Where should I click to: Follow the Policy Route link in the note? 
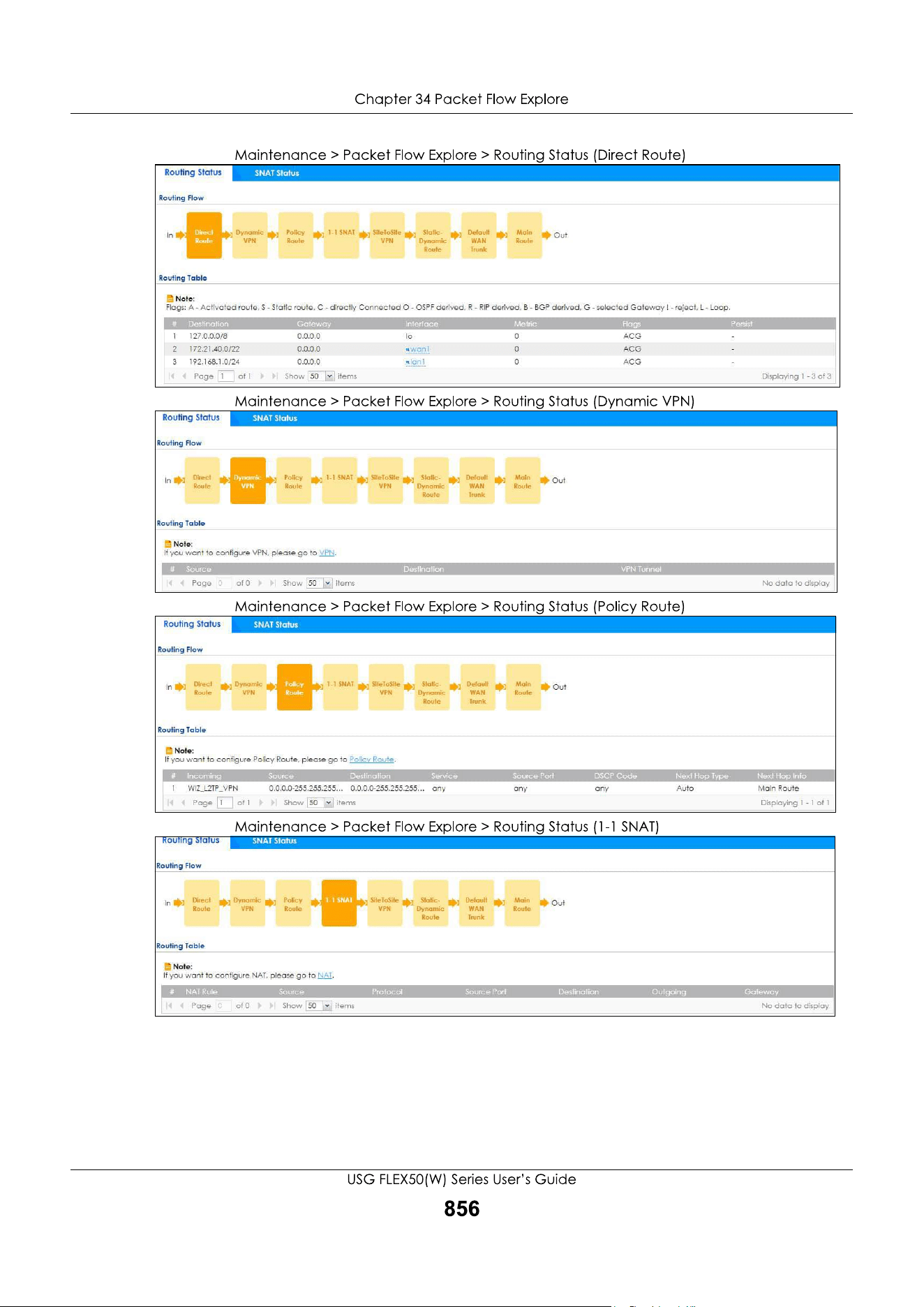371,760
